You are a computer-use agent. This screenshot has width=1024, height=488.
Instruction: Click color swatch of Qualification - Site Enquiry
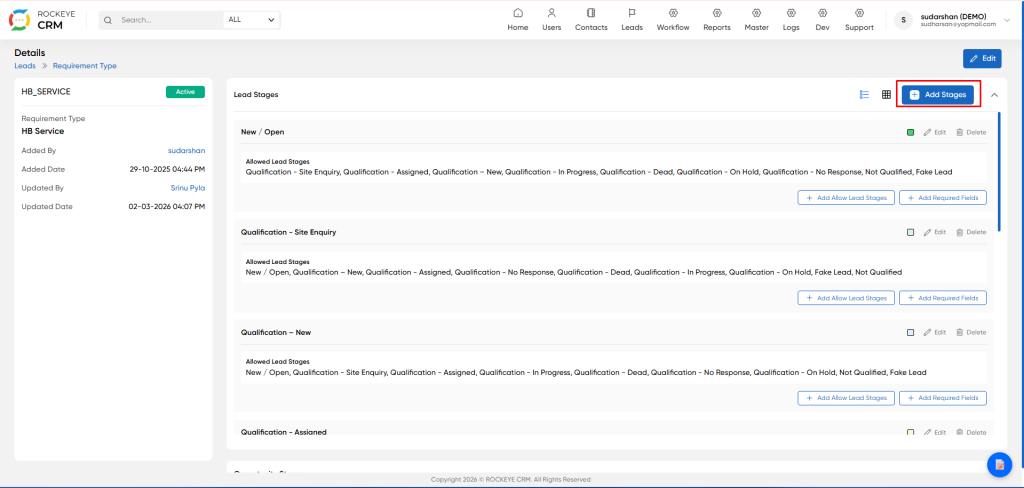[910, 232]
